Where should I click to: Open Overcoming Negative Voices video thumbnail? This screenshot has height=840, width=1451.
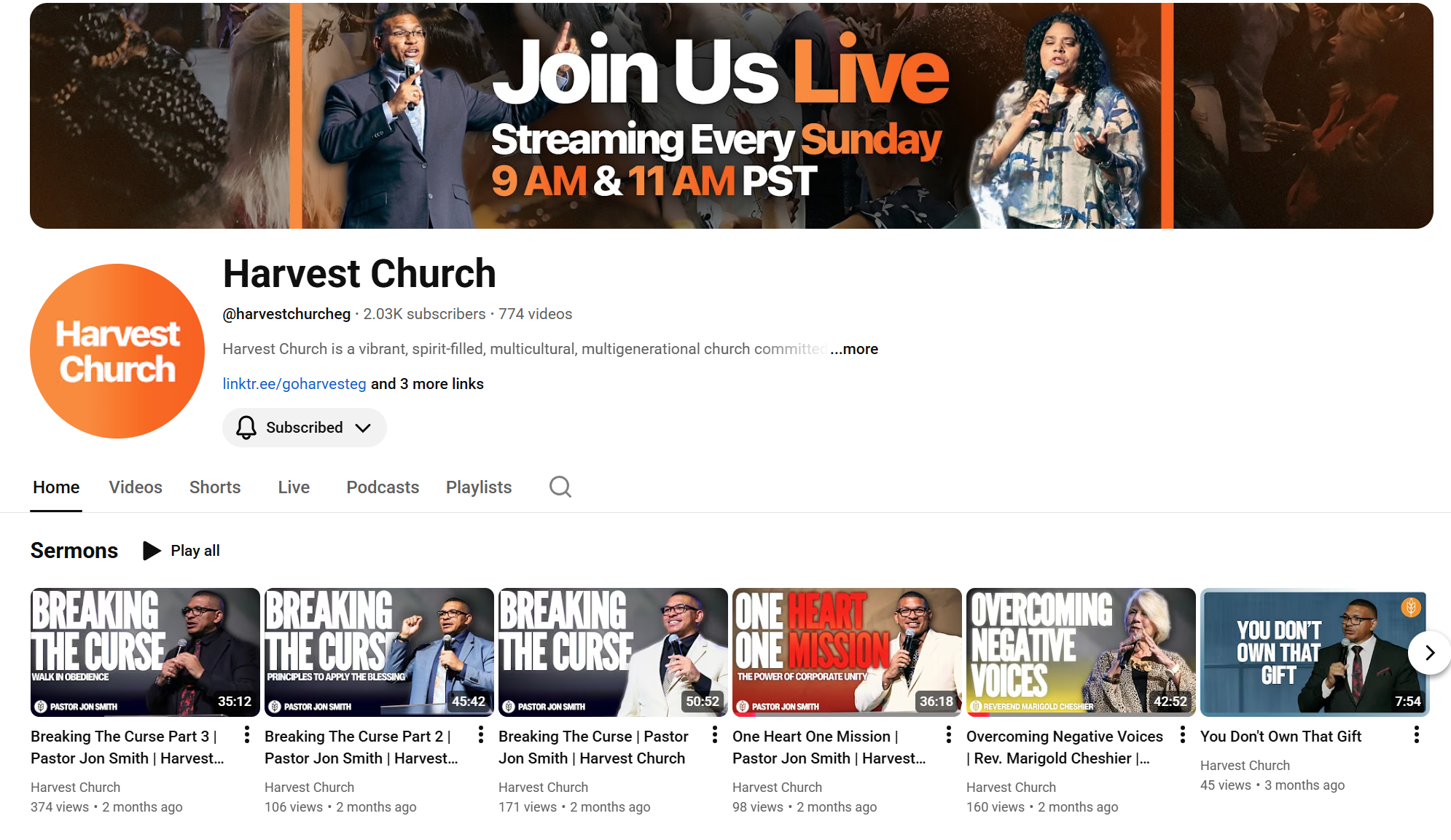tap(1080, 652)
